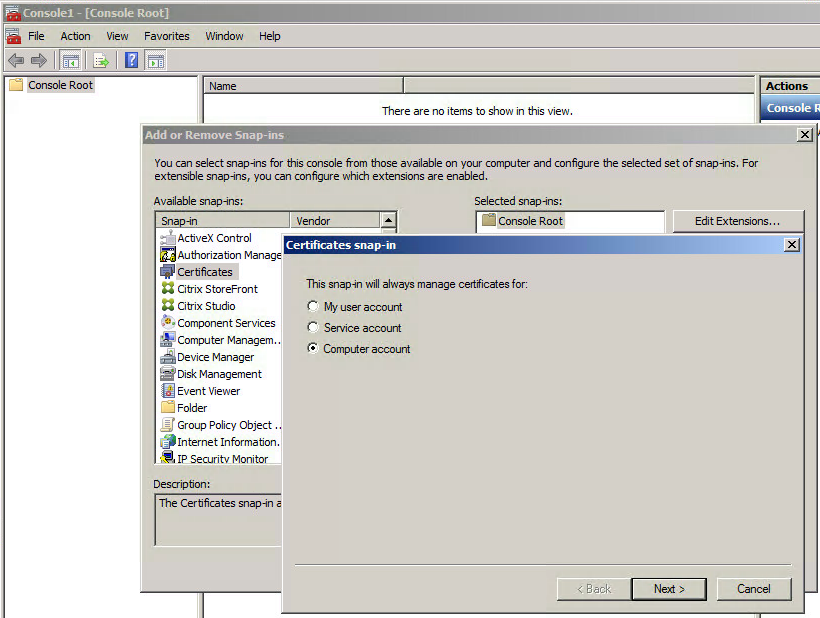Sort list by Snap-in column header
Screen dimensions: 820x618
(222, 221)
